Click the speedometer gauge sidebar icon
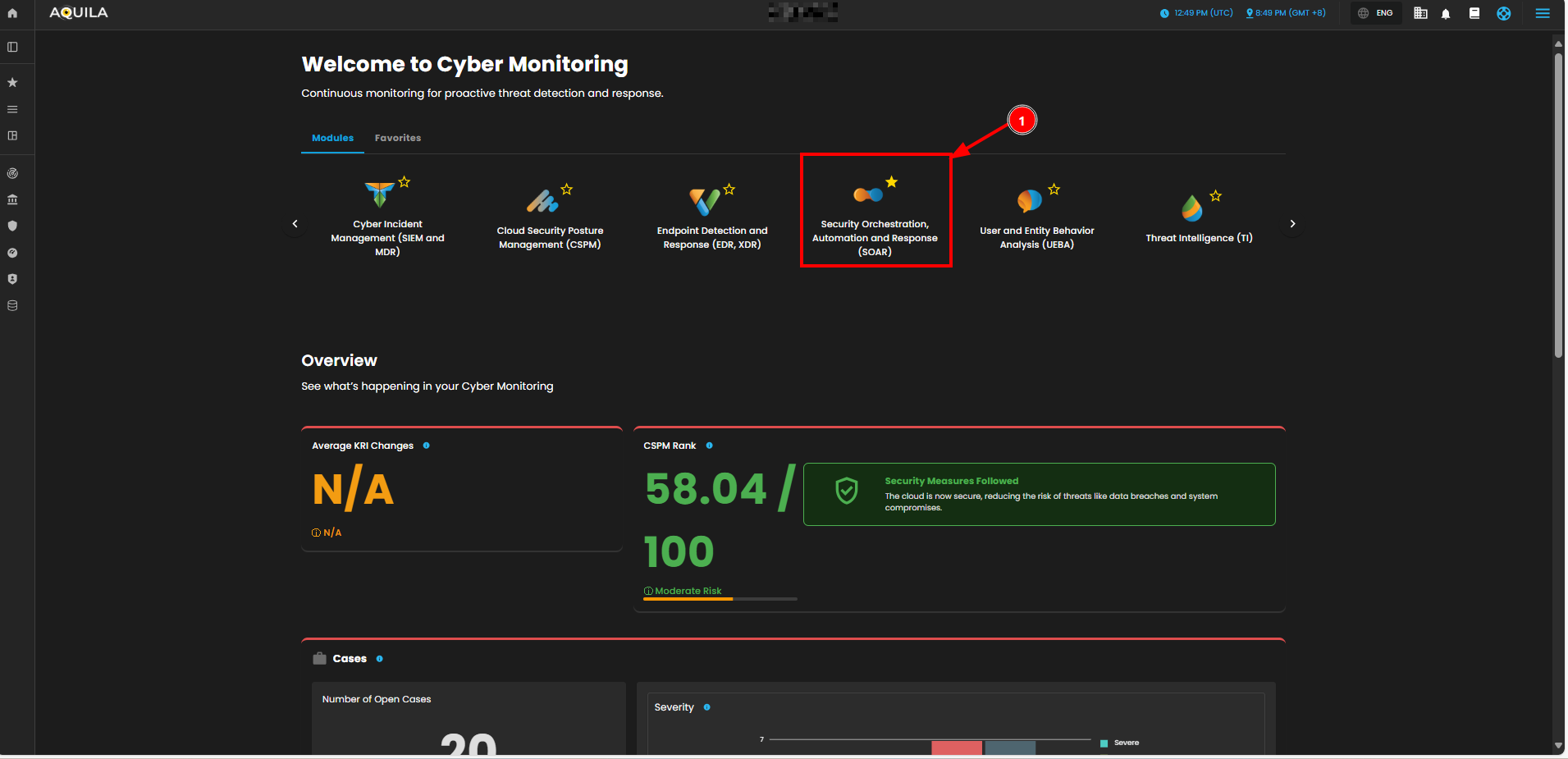This screenshot has height=759, width=1568. (12, 253)
